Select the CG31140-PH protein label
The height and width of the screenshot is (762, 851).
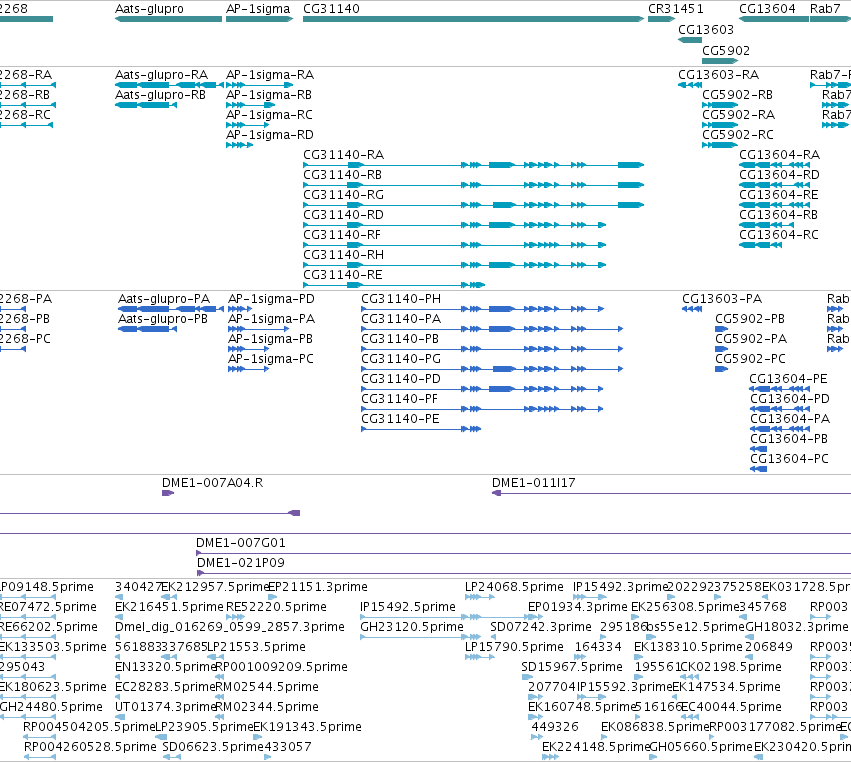[x=401, y=299]
